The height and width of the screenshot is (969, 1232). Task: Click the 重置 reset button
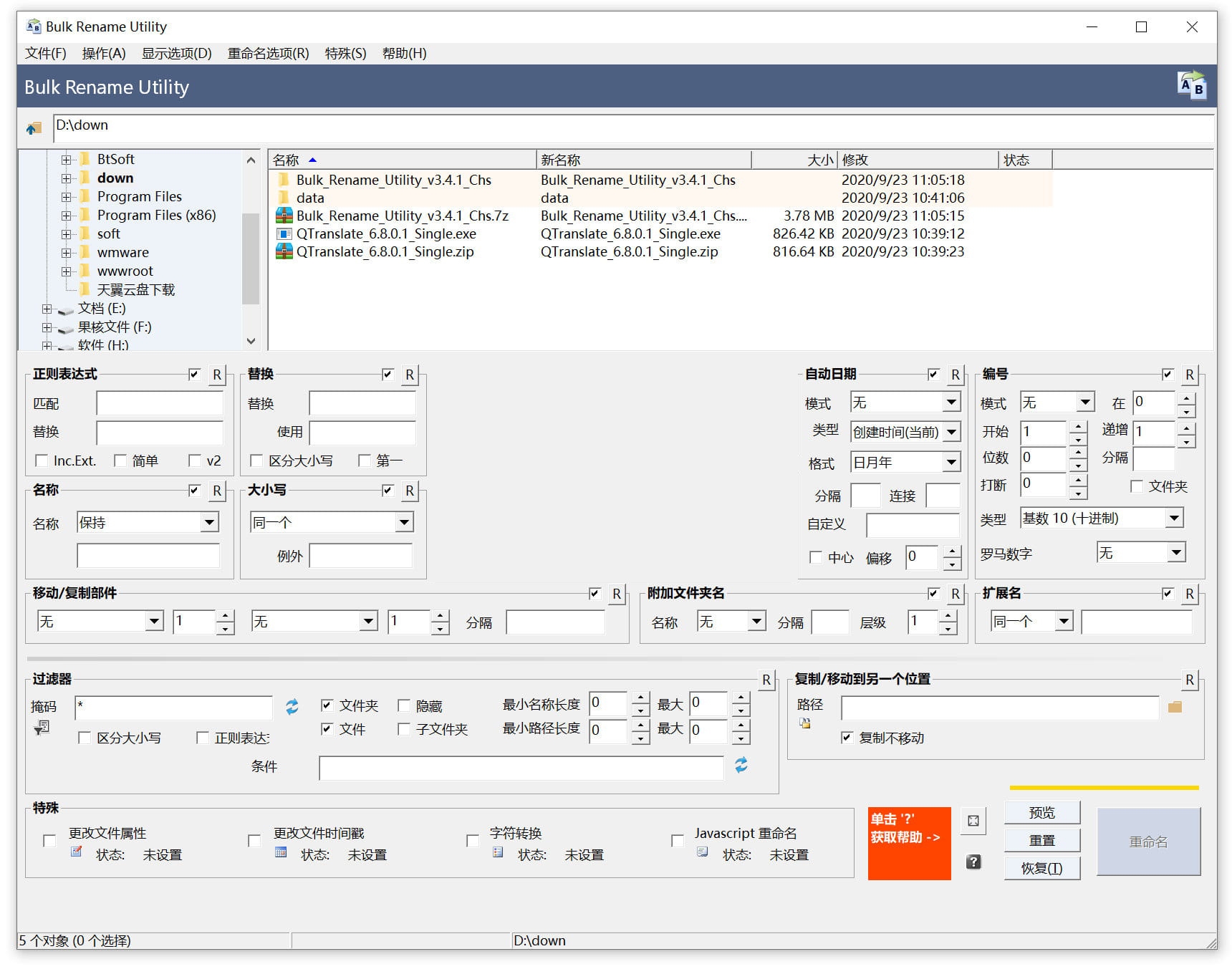1041,840
